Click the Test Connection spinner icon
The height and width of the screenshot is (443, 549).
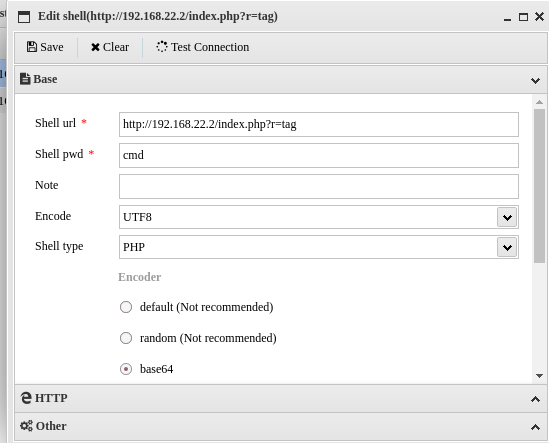click(x=162, y=47)
